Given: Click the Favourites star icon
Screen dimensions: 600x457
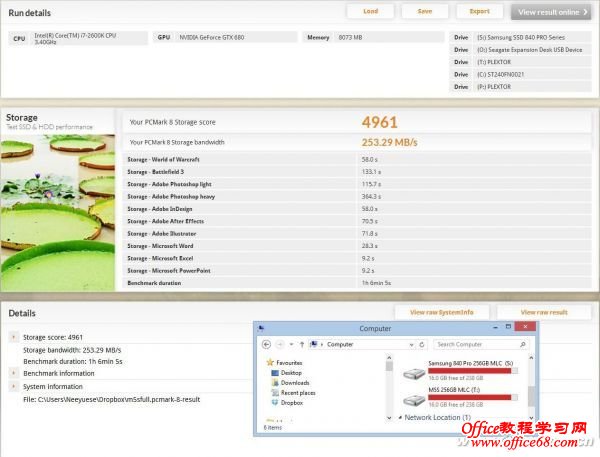Looking at the screenshot, I should click(270, 362).
